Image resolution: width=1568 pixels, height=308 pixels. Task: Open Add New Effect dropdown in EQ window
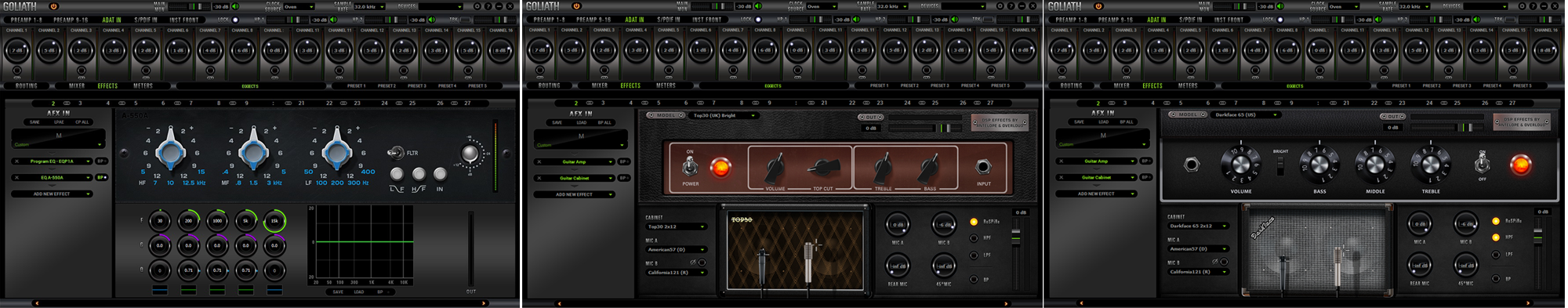[52, 194]
